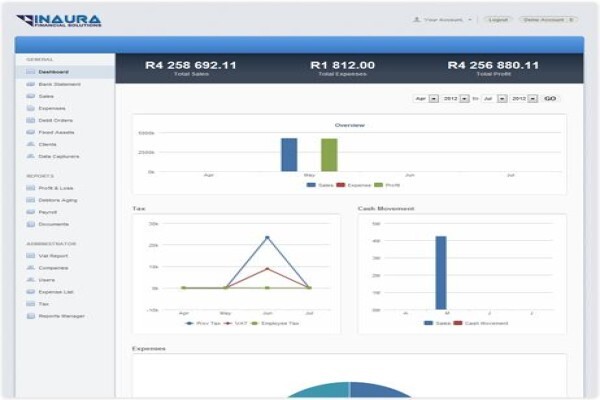The image size is (600, 400).
Task: Toggle the Prov Tax legend item
Action: 203,323
